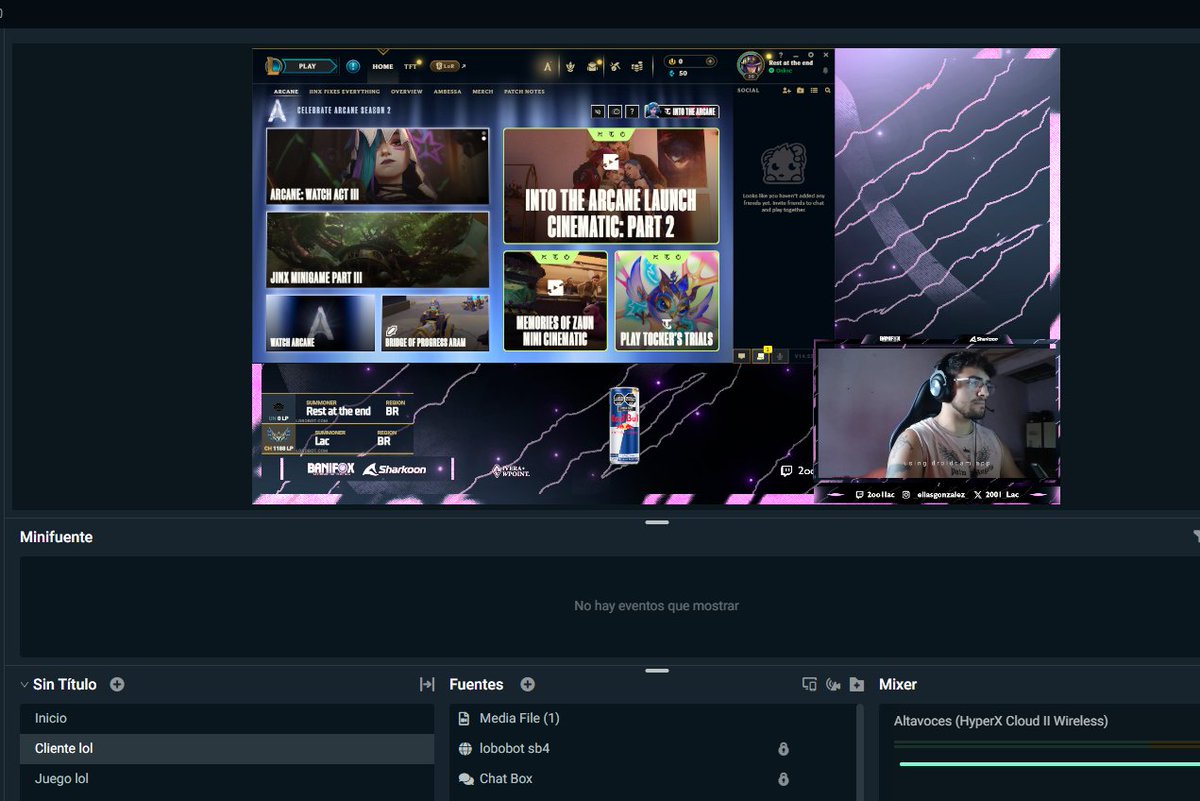Screen dimensions: 1200x801
Task: Open MEMORIES OF ZAUN MINI CINEMATIC card
Action: click(x=555, y=300)
